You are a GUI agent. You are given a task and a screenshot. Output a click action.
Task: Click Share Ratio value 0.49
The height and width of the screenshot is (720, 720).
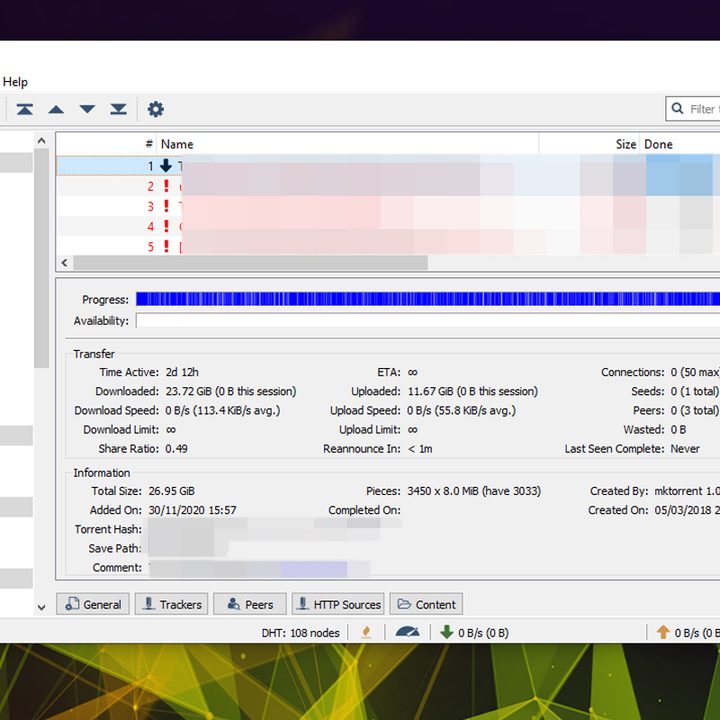pos(176,449)
